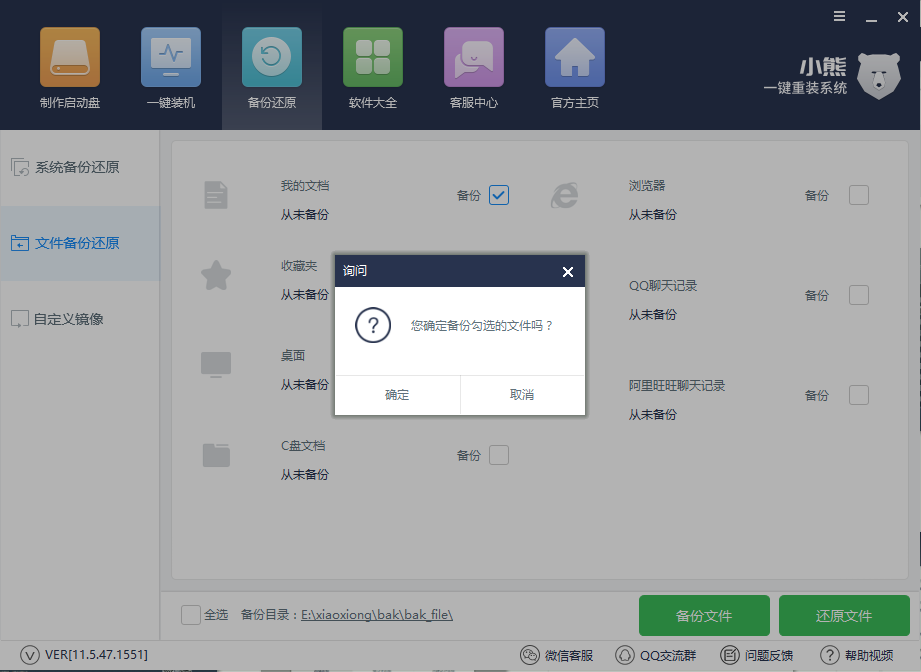Click the QQ聊天记录 item title
Image resolution: width=921 pixels, height=672 pixels.
(663, 285)
